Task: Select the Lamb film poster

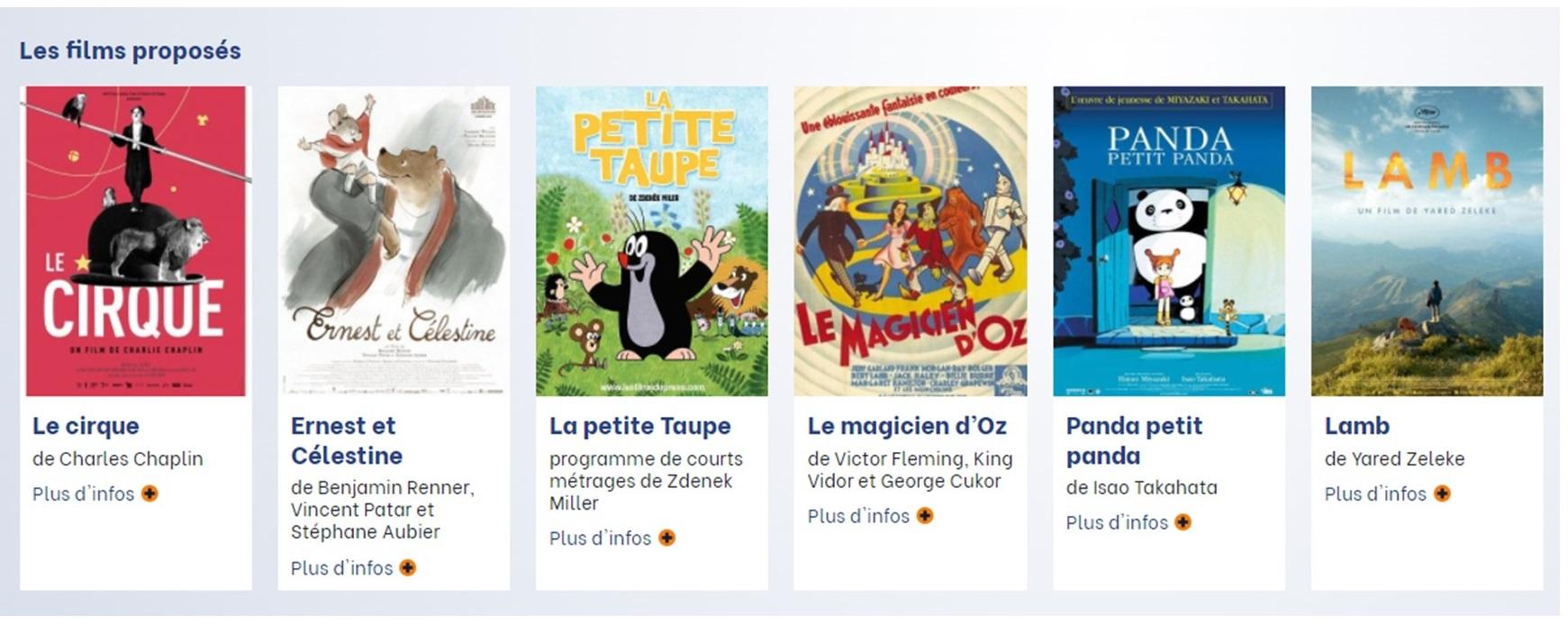Action: tap(1427, 241)
